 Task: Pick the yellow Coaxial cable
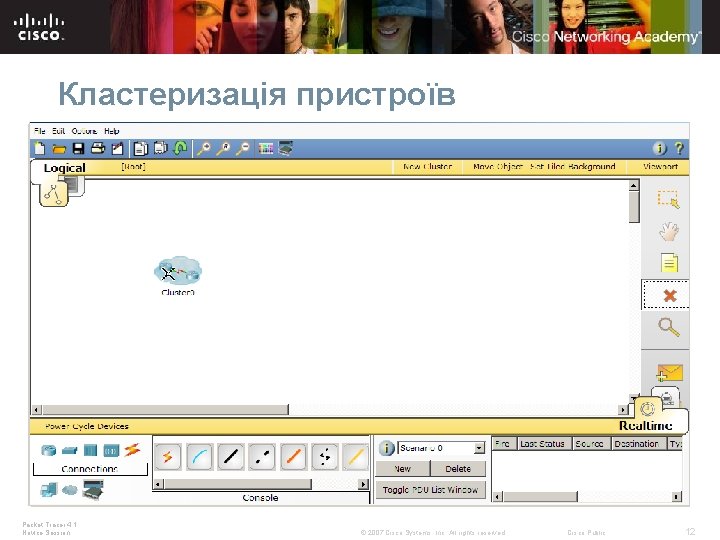point(355,457)
